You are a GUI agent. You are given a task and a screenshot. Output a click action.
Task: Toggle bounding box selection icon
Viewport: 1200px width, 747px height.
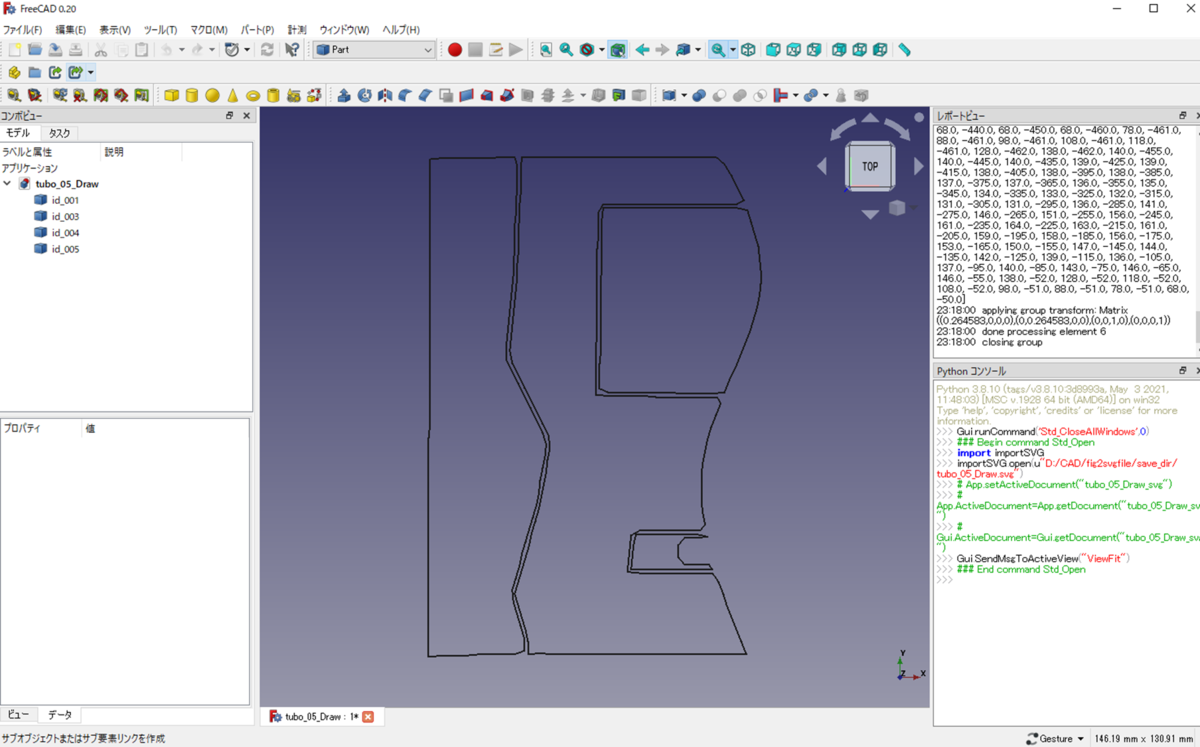pos(618,49)
